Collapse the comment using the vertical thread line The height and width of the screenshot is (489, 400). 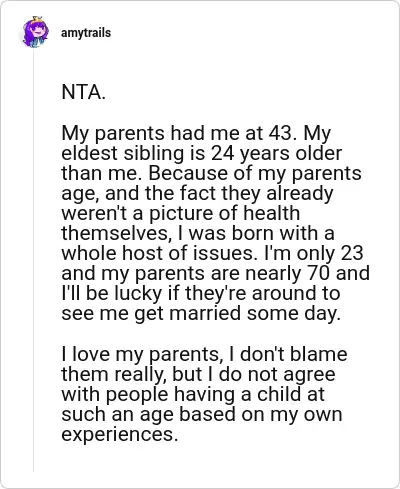(33, 260)
